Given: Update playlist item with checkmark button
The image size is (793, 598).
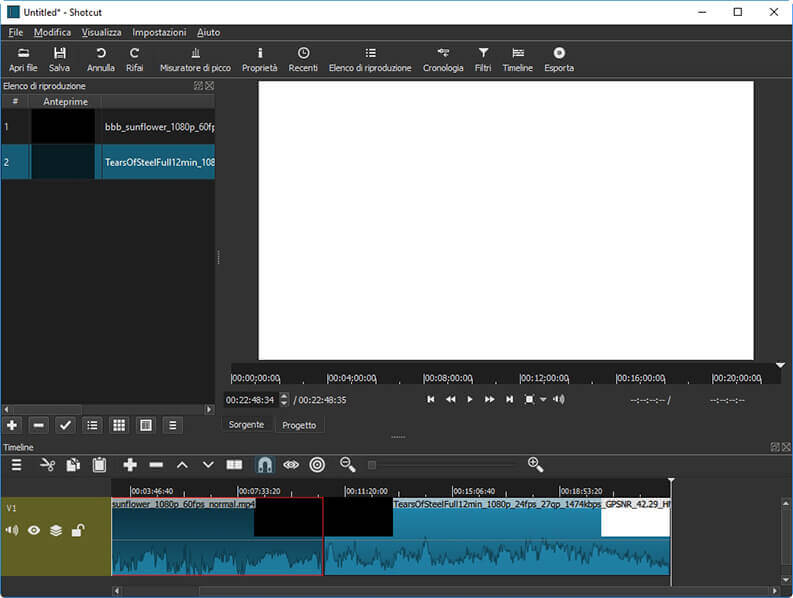Looking at the screenshot, I should coord(65,425).
